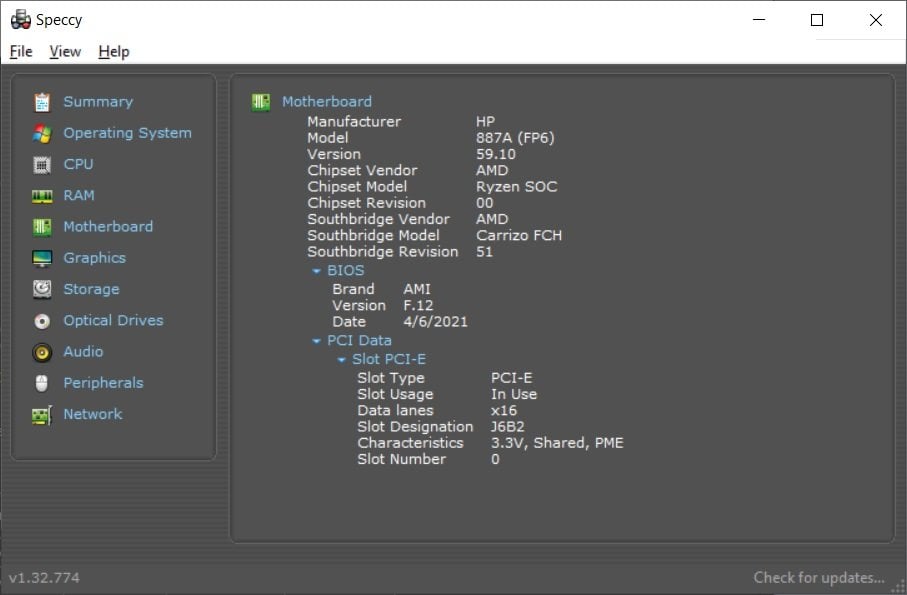907x595 pixels.
Task: Go to the RAM section
Action: (x=79, y=195)
